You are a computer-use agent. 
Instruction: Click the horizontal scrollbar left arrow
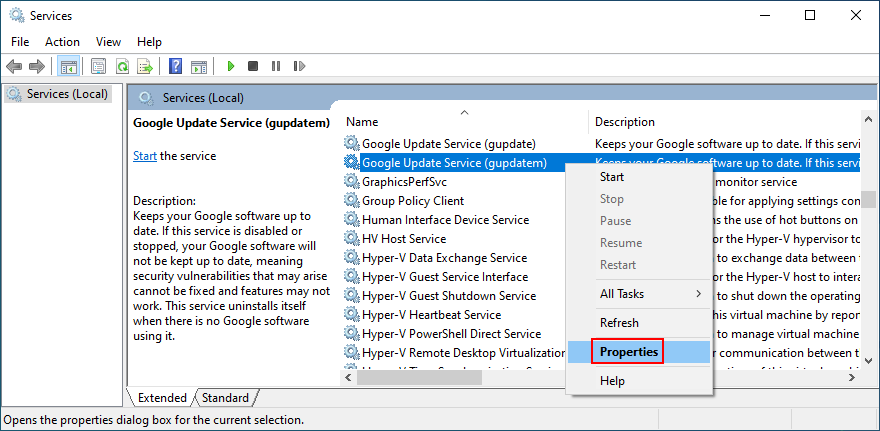(x=348, y=378)
